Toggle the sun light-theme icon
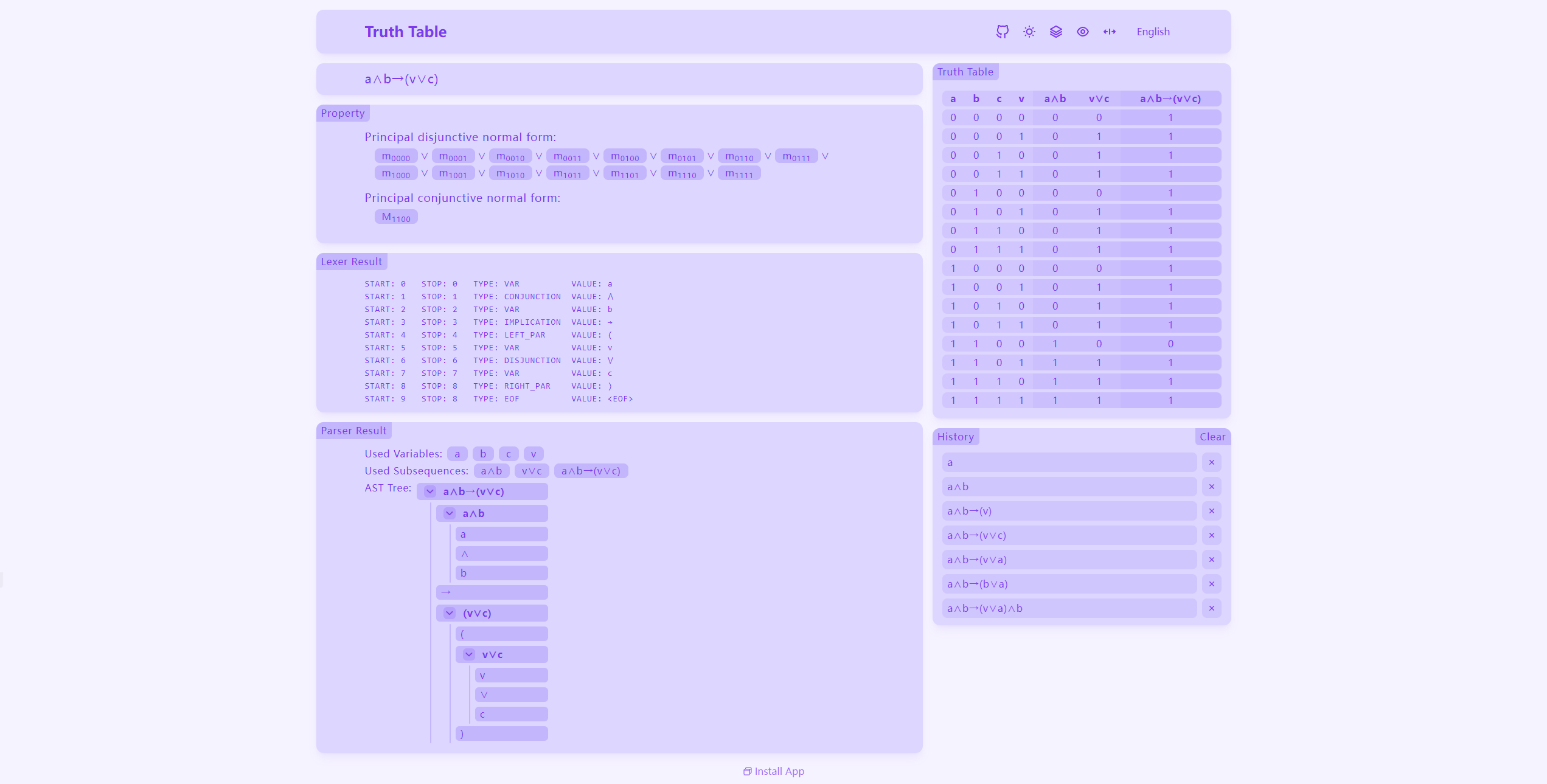The width and height of the screenshot is (1547, 784). tap(1029, 32)
